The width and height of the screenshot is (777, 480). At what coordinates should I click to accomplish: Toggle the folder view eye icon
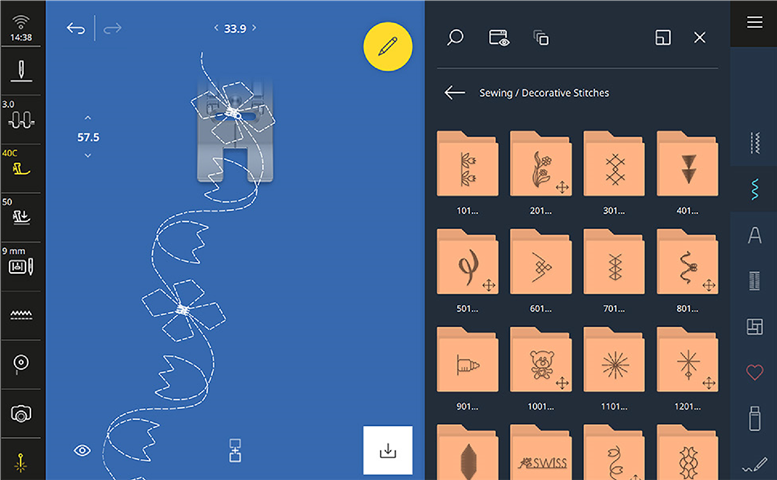click(x=499, y=38)
